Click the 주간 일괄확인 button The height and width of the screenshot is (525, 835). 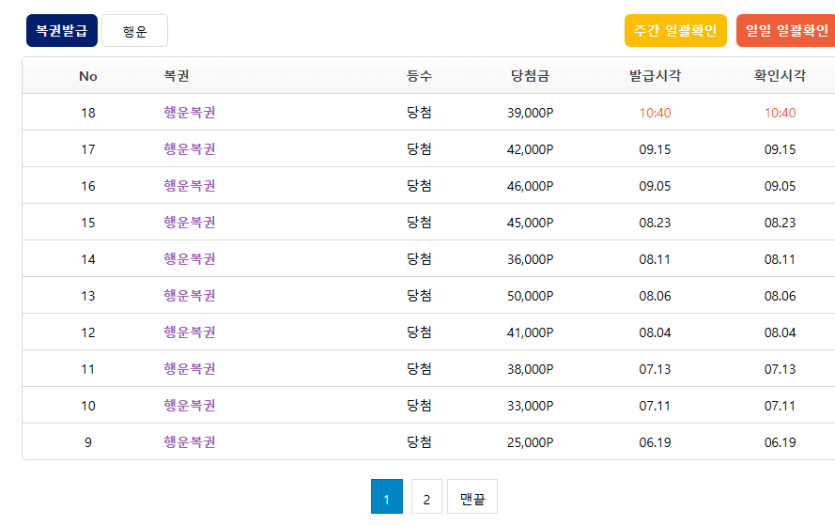675,31
